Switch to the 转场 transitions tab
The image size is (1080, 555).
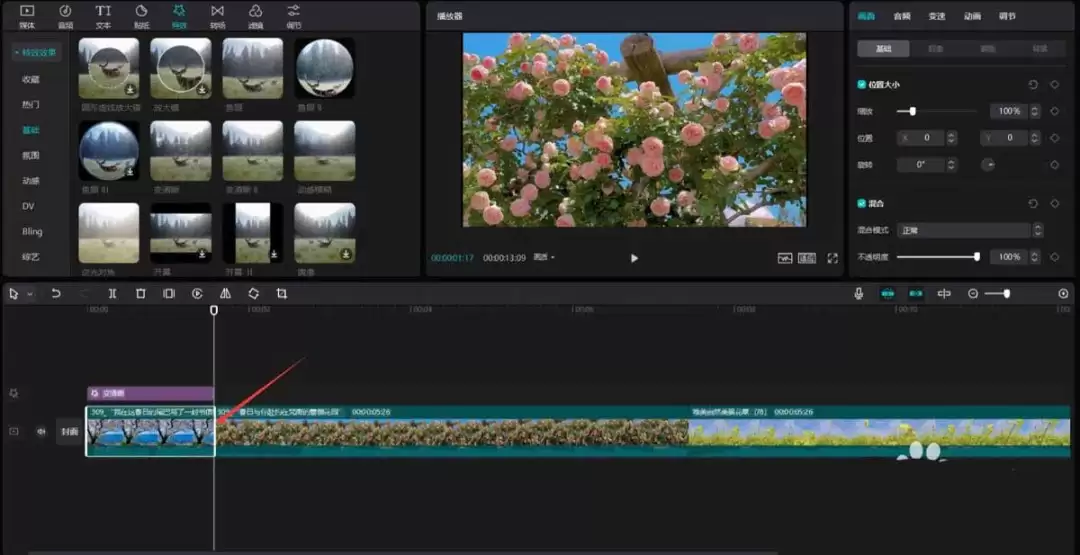point(217,16)
